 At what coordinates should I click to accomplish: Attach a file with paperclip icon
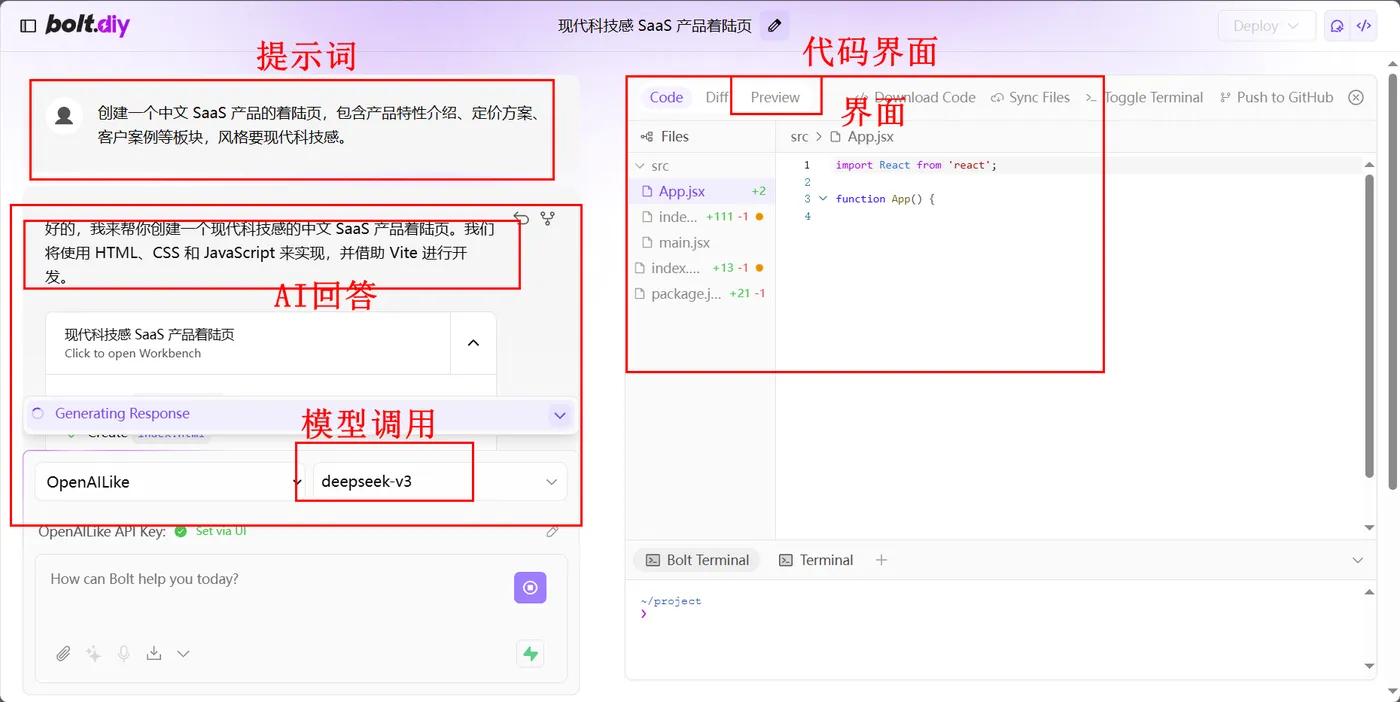(63, 654)
